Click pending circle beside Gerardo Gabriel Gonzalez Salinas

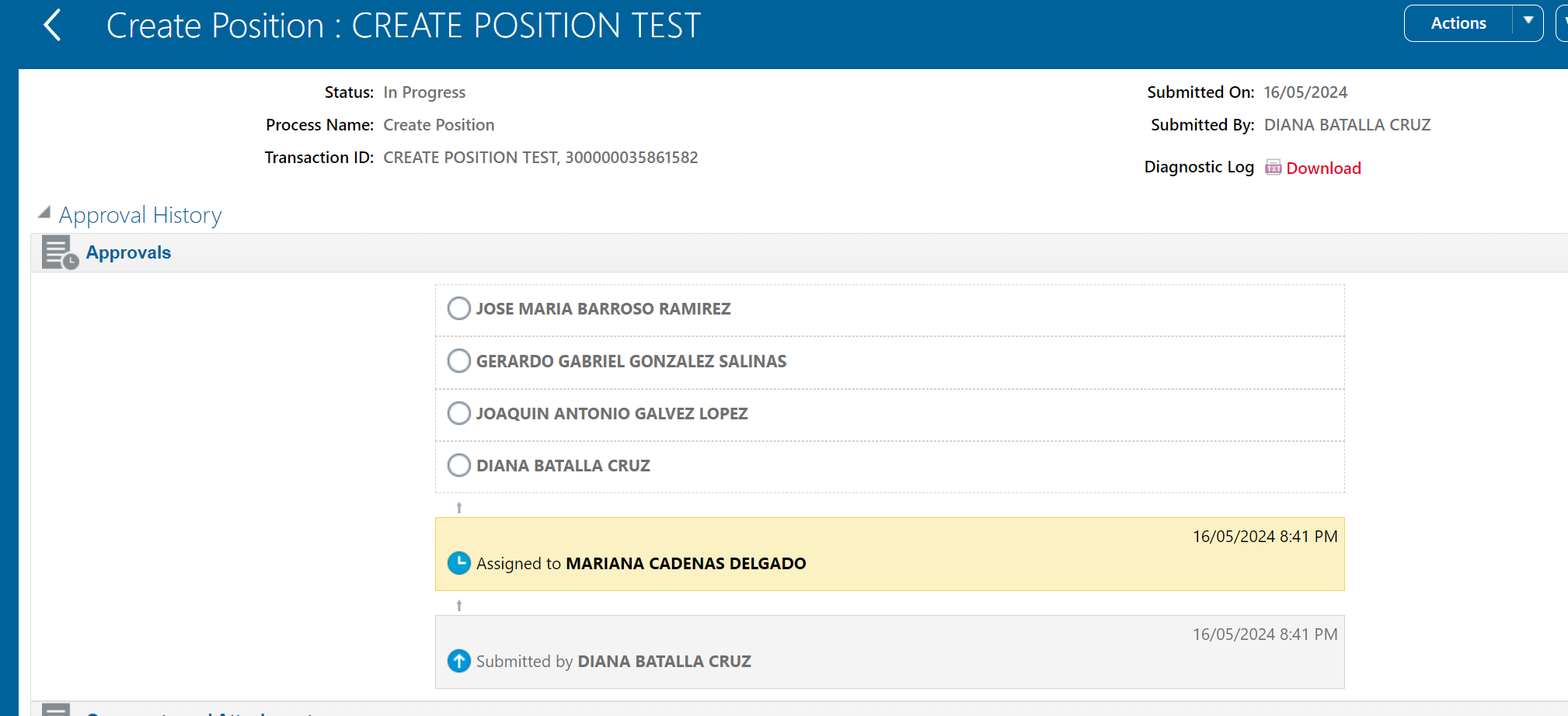tap(459, 360)
